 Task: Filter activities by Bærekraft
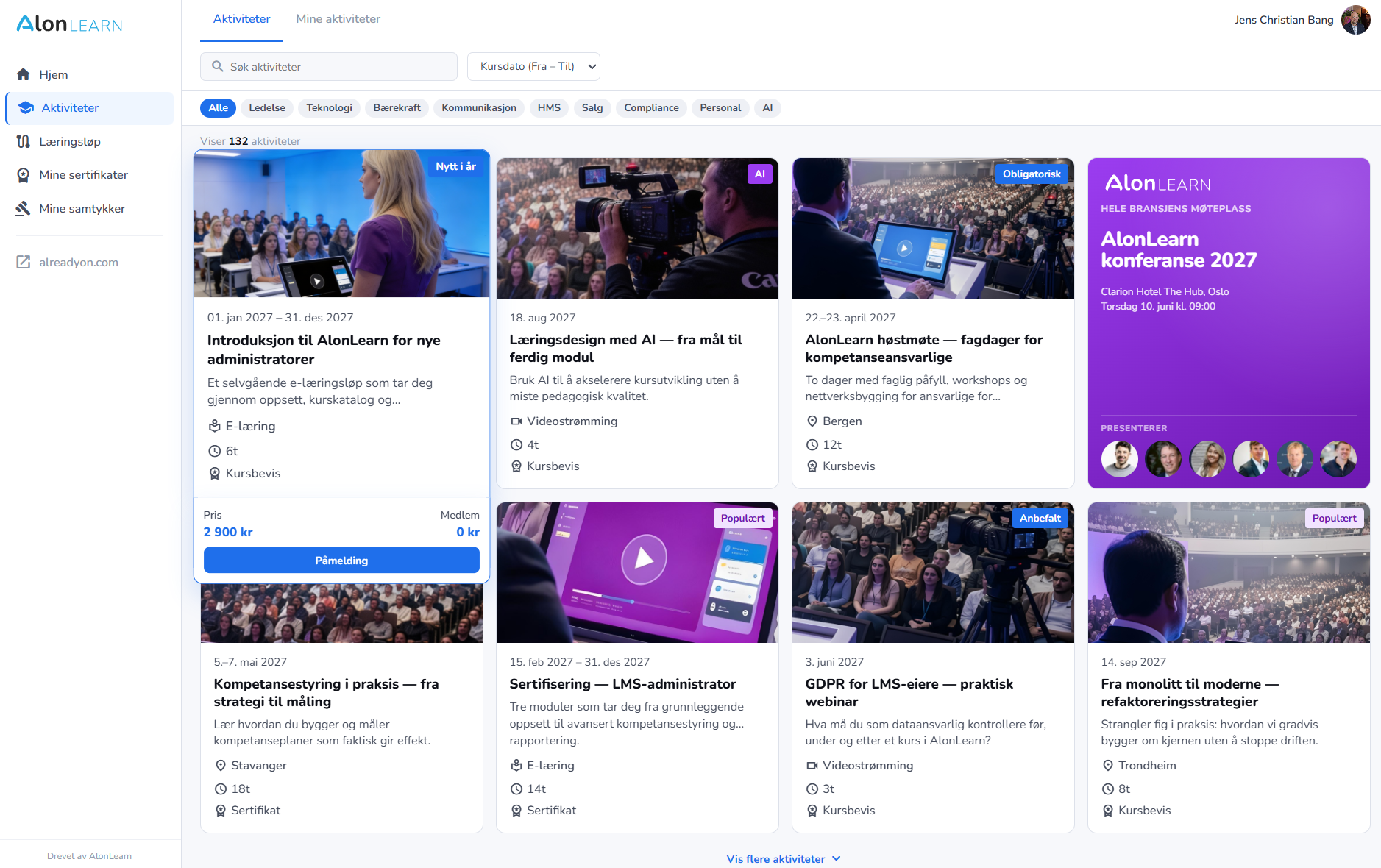(x=397, y=108)
